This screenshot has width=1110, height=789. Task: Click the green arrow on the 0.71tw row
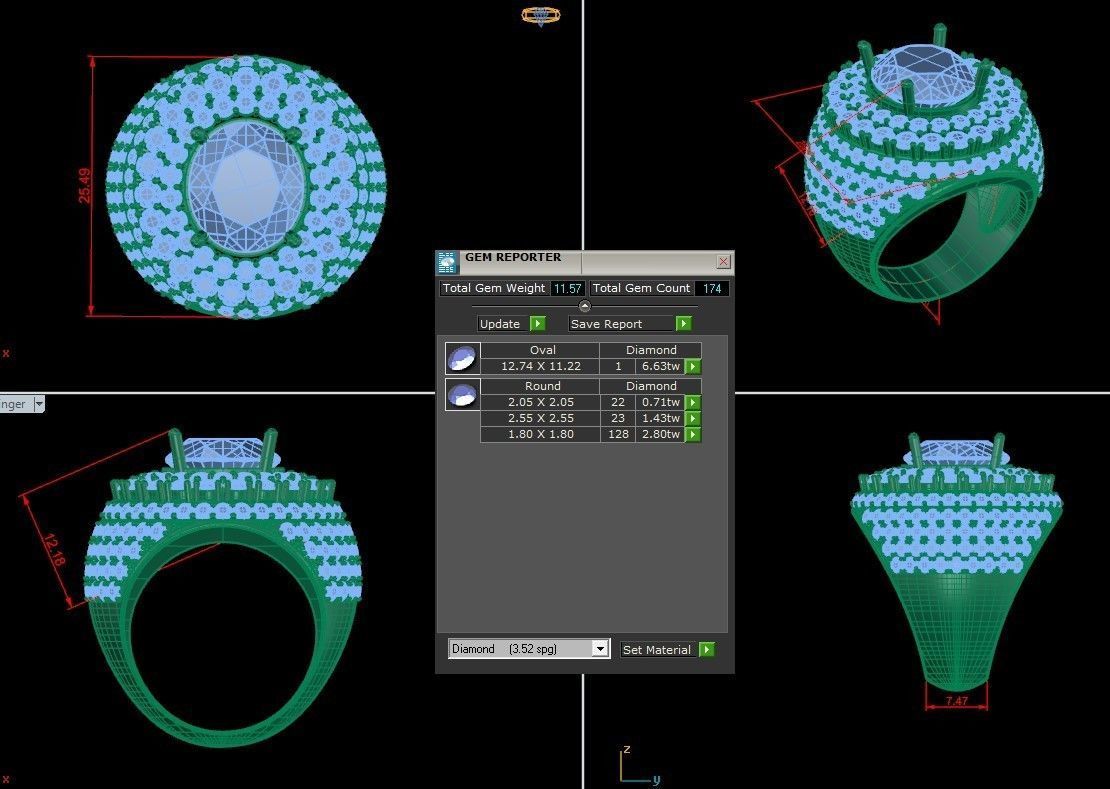692,402
